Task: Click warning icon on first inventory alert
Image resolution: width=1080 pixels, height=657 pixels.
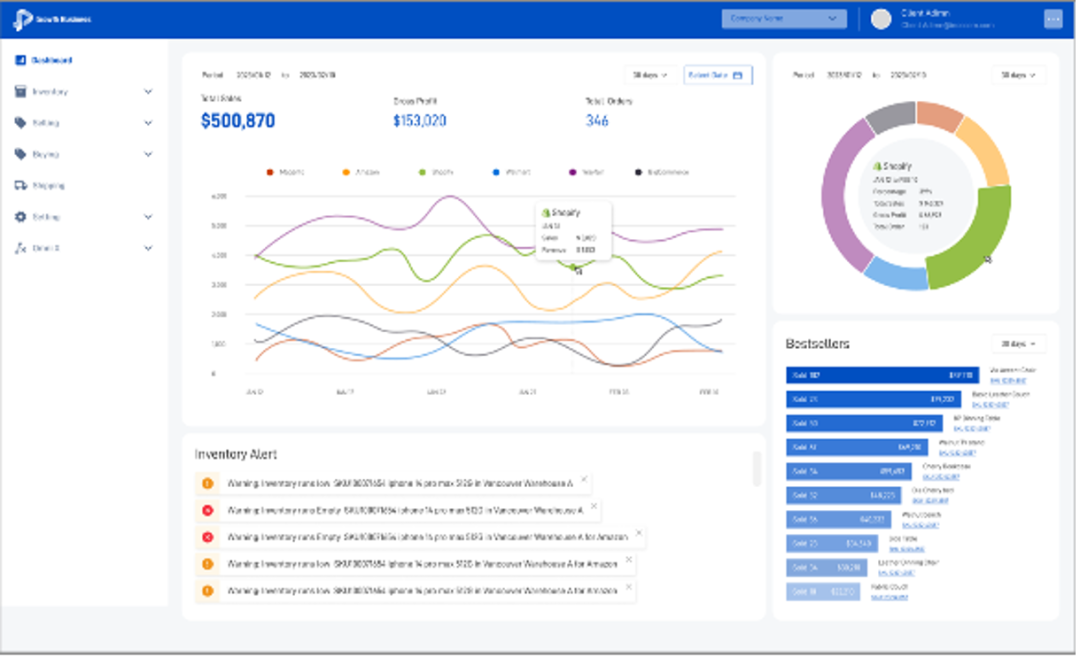Action: 207,483
